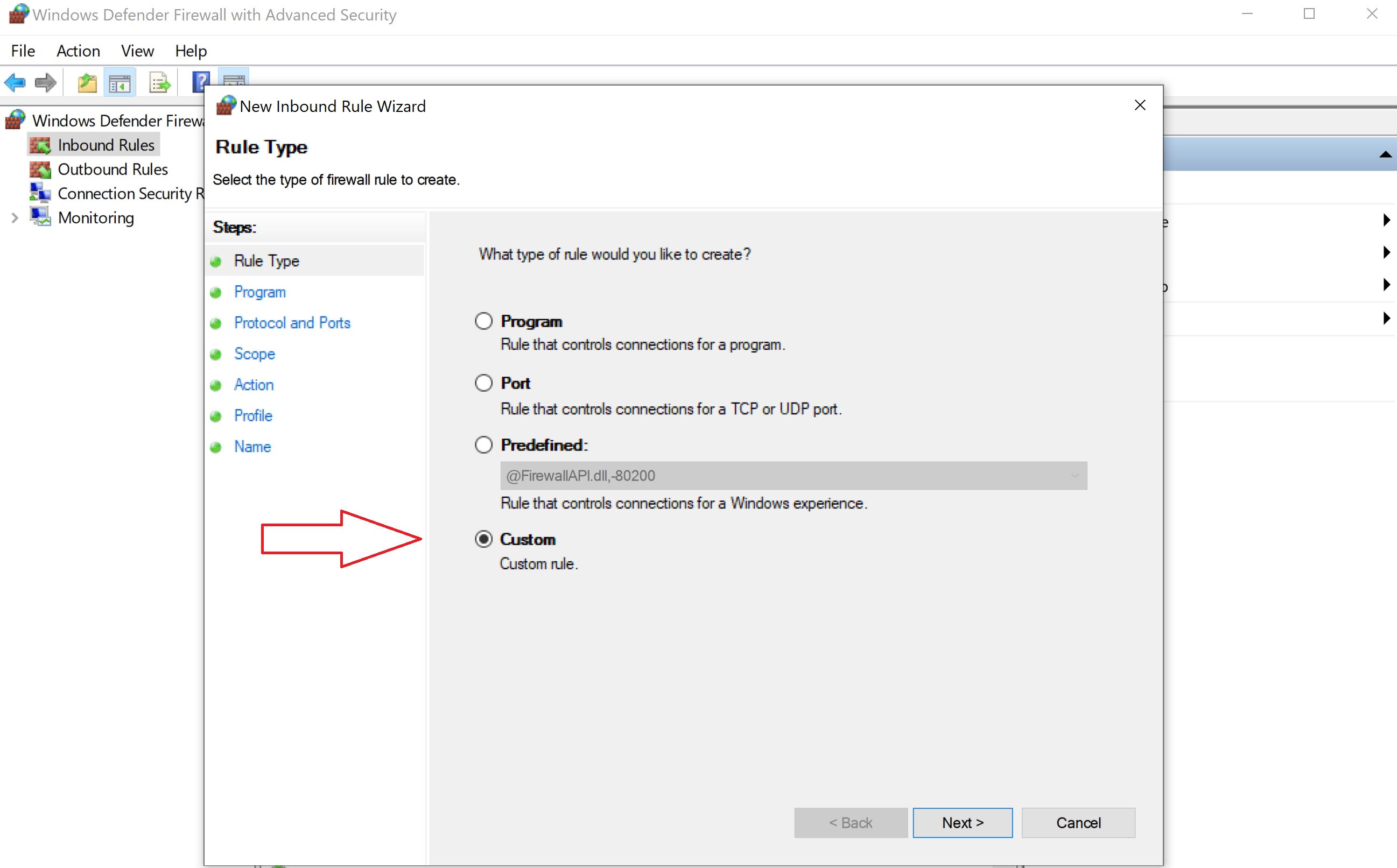Click the disabled < Back button

851,822
